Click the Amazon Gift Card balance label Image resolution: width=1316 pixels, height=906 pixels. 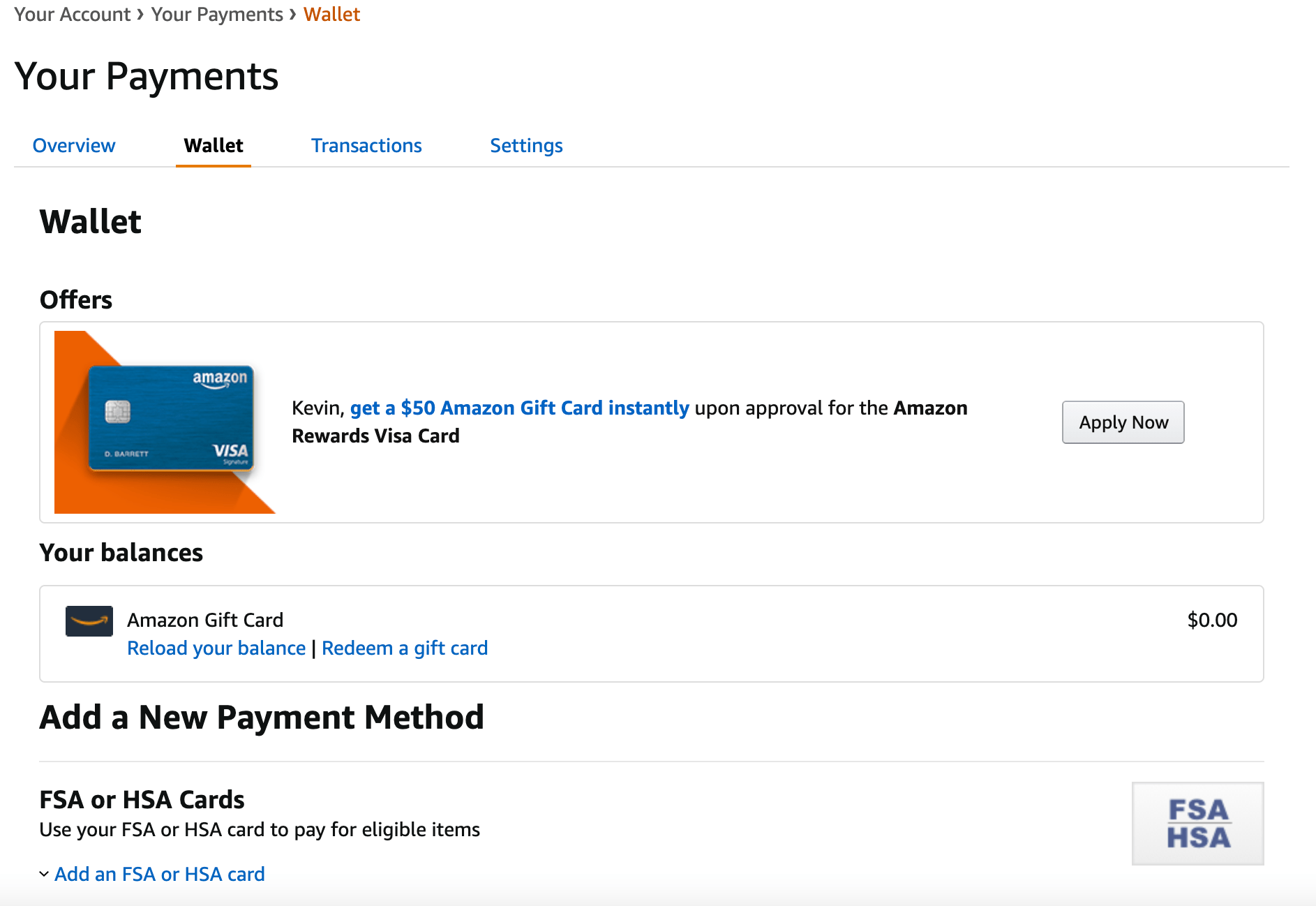coord(205,620)
